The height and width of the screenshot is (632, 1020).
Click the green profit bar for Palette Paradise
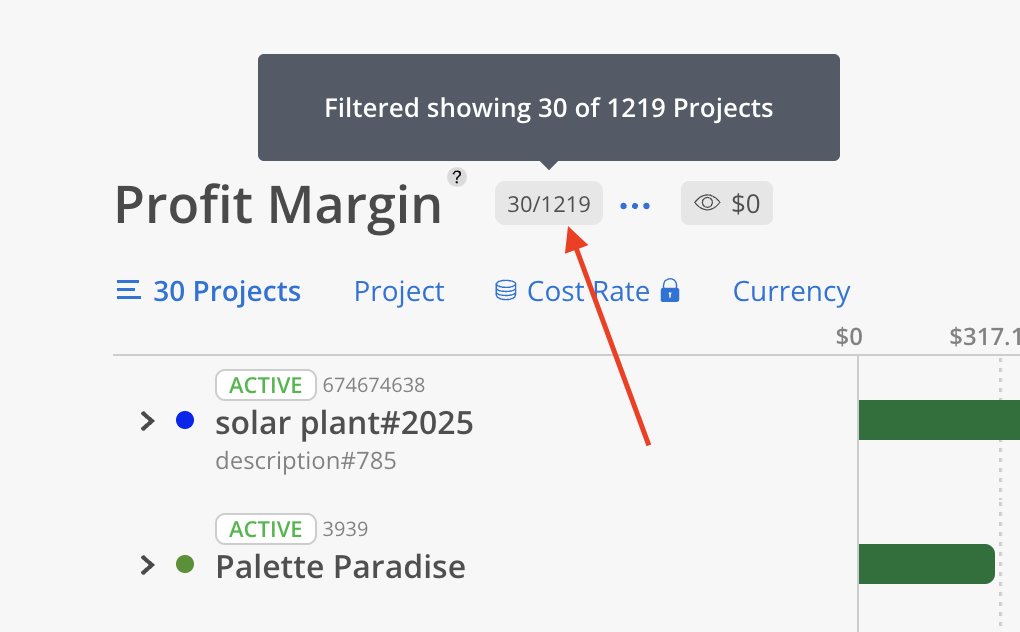click(926, 564)
